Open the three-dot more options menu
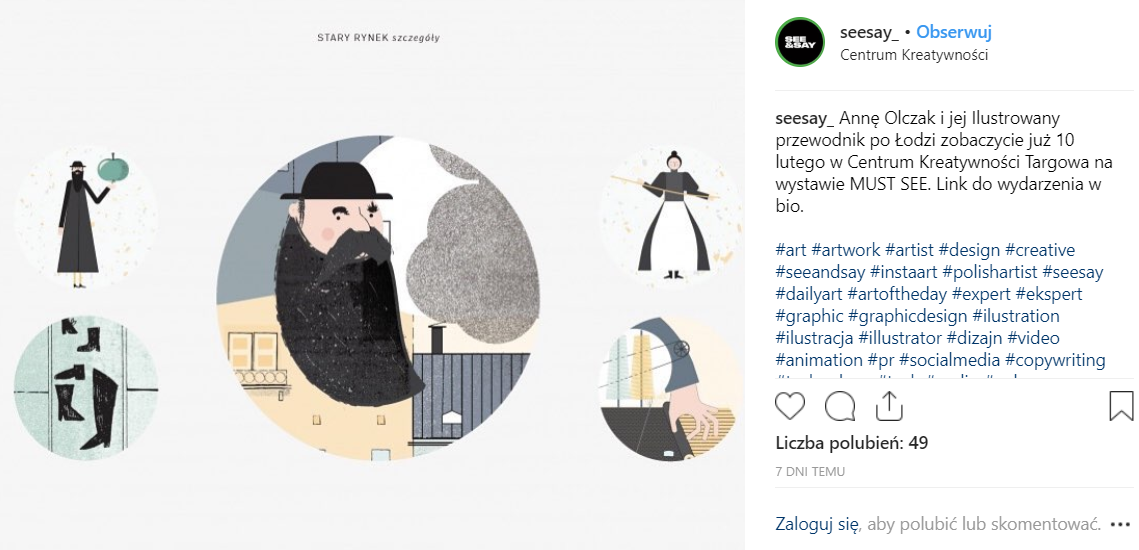This screenshot has height=550, width=1139. (x=1126, y=524)
